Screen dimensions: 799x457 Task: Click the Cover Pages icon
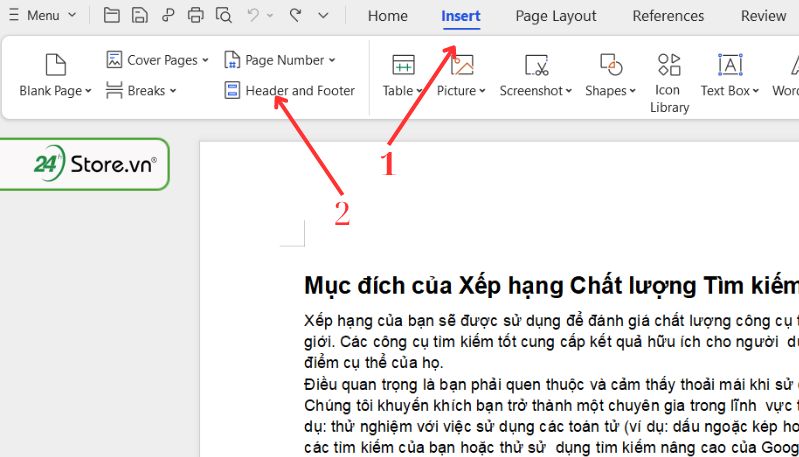(114, 60)
